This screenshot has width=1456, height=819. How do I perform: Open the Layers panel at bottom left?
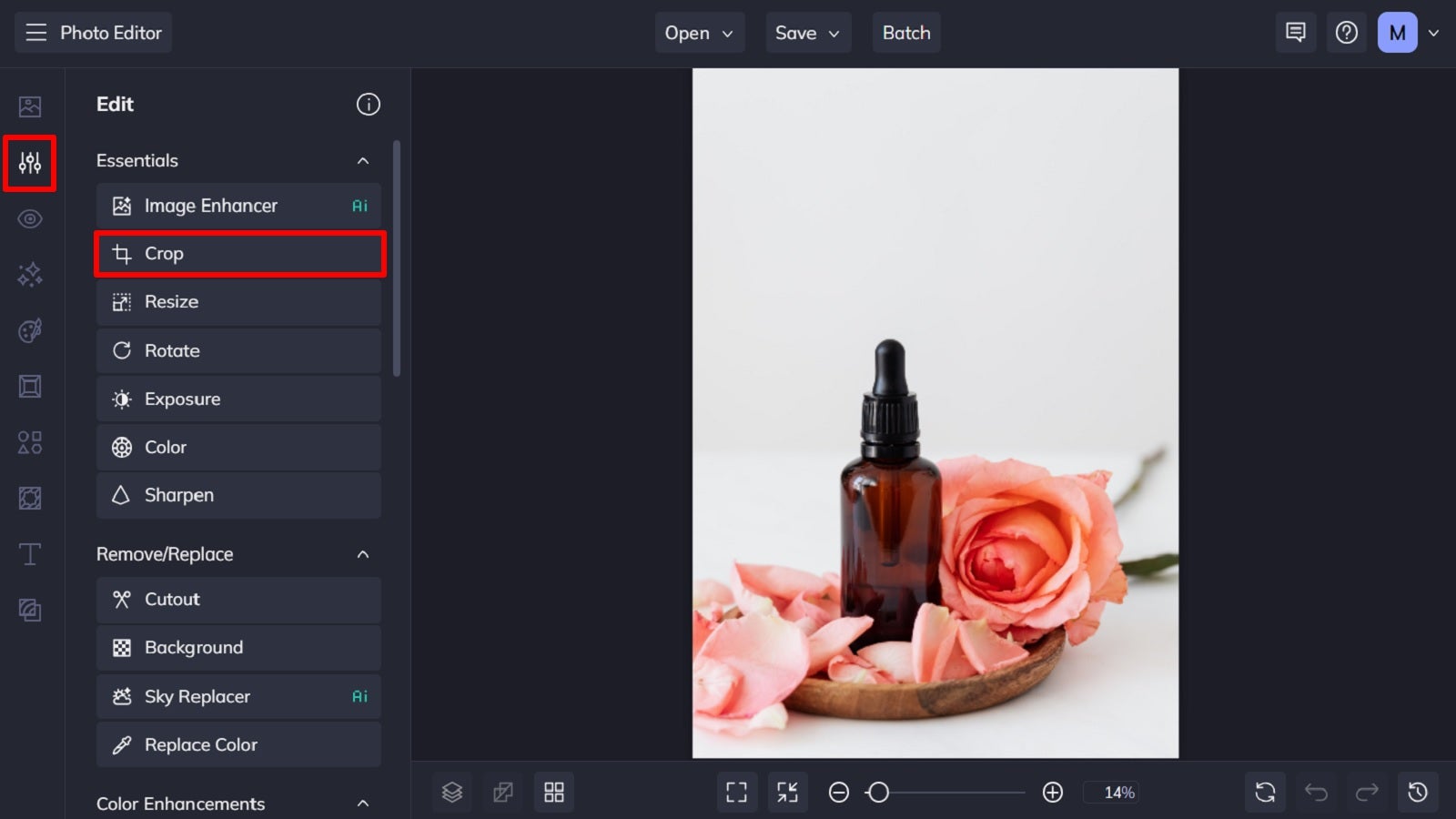[x=452, y=792]
